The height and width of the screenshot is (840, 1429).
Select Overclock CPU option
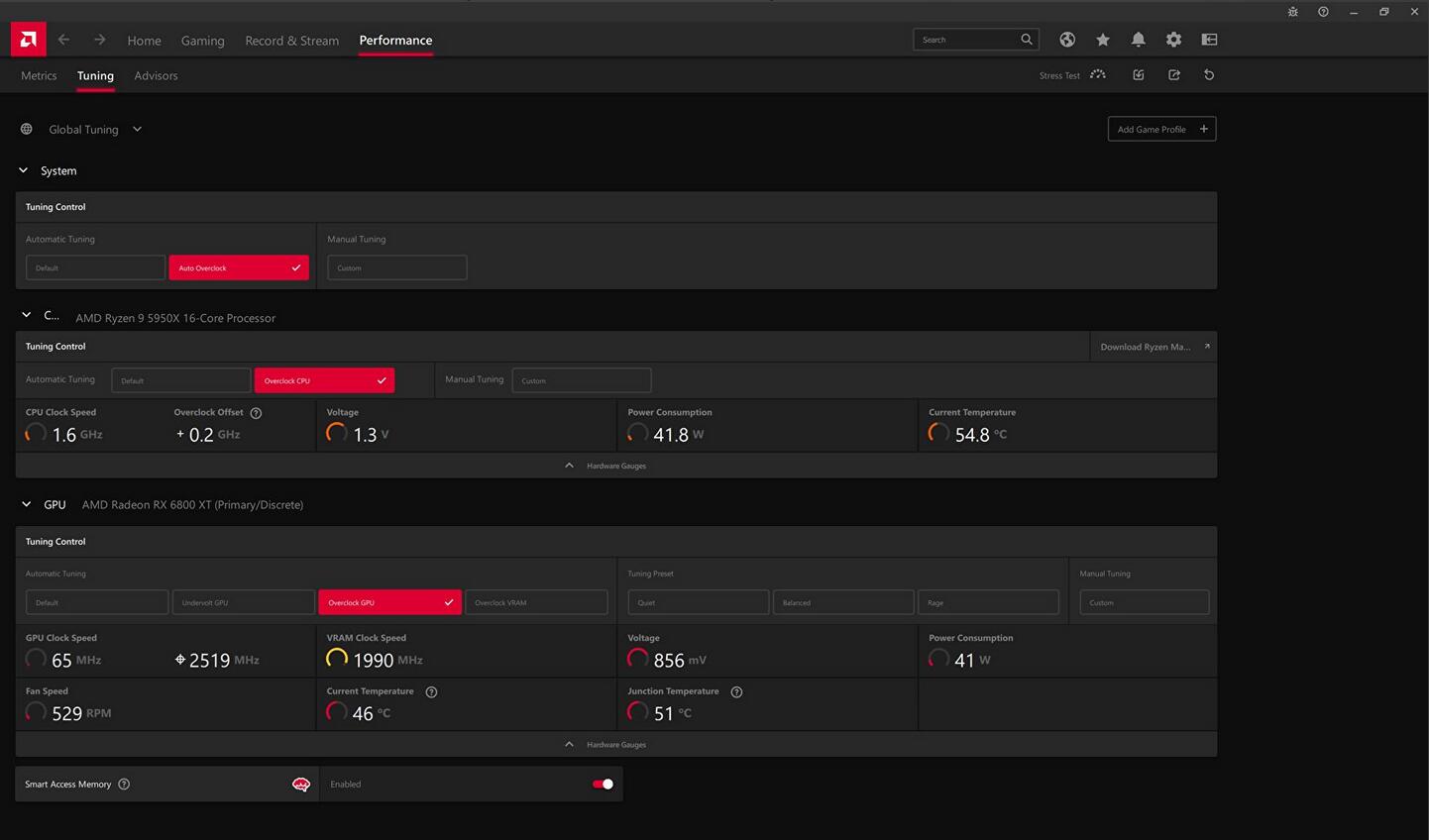(324, 380)
